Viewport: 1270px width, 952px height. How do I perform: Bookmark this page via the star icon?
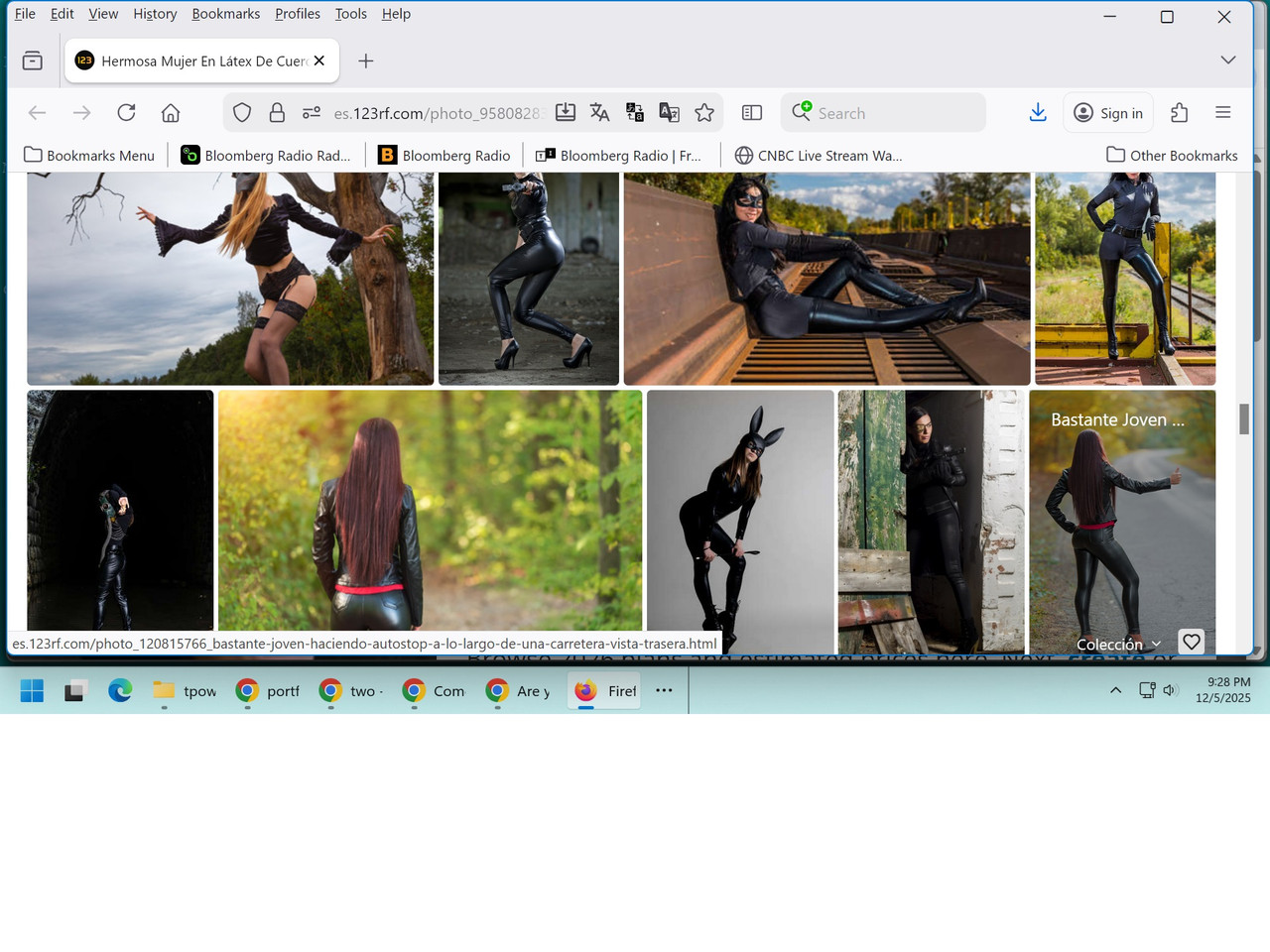pyautogui.click(x=705, y=112)
